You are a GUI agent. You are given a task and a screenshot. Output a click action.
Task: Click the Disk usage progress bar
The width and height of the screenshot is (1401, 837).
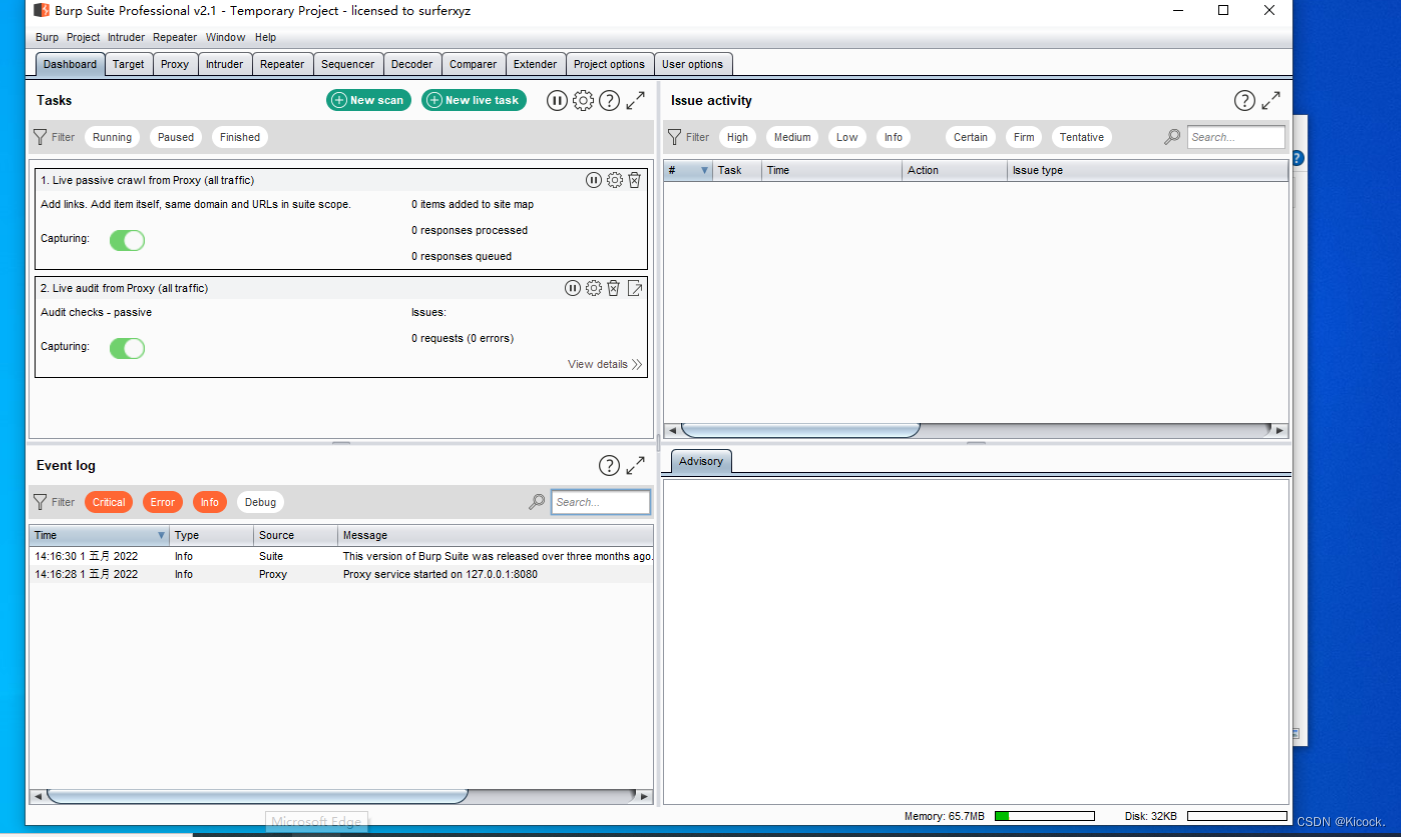[x=1237, y=816]
